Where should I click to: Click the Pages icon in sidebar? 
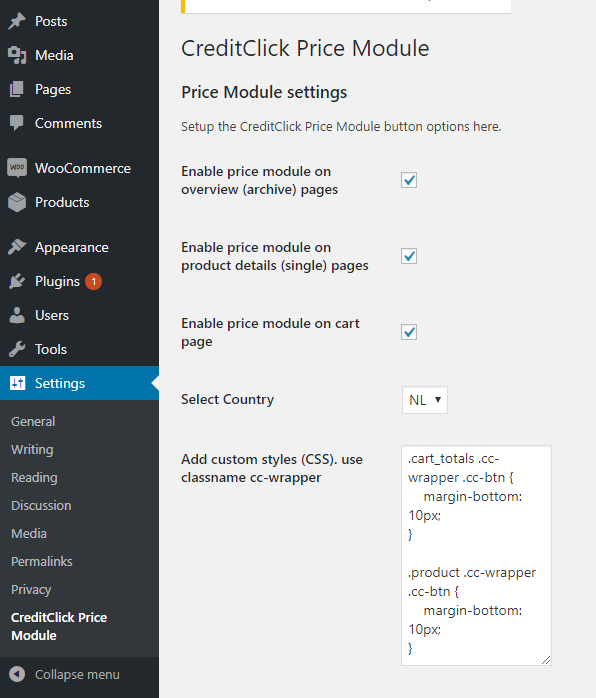[17, 89]
